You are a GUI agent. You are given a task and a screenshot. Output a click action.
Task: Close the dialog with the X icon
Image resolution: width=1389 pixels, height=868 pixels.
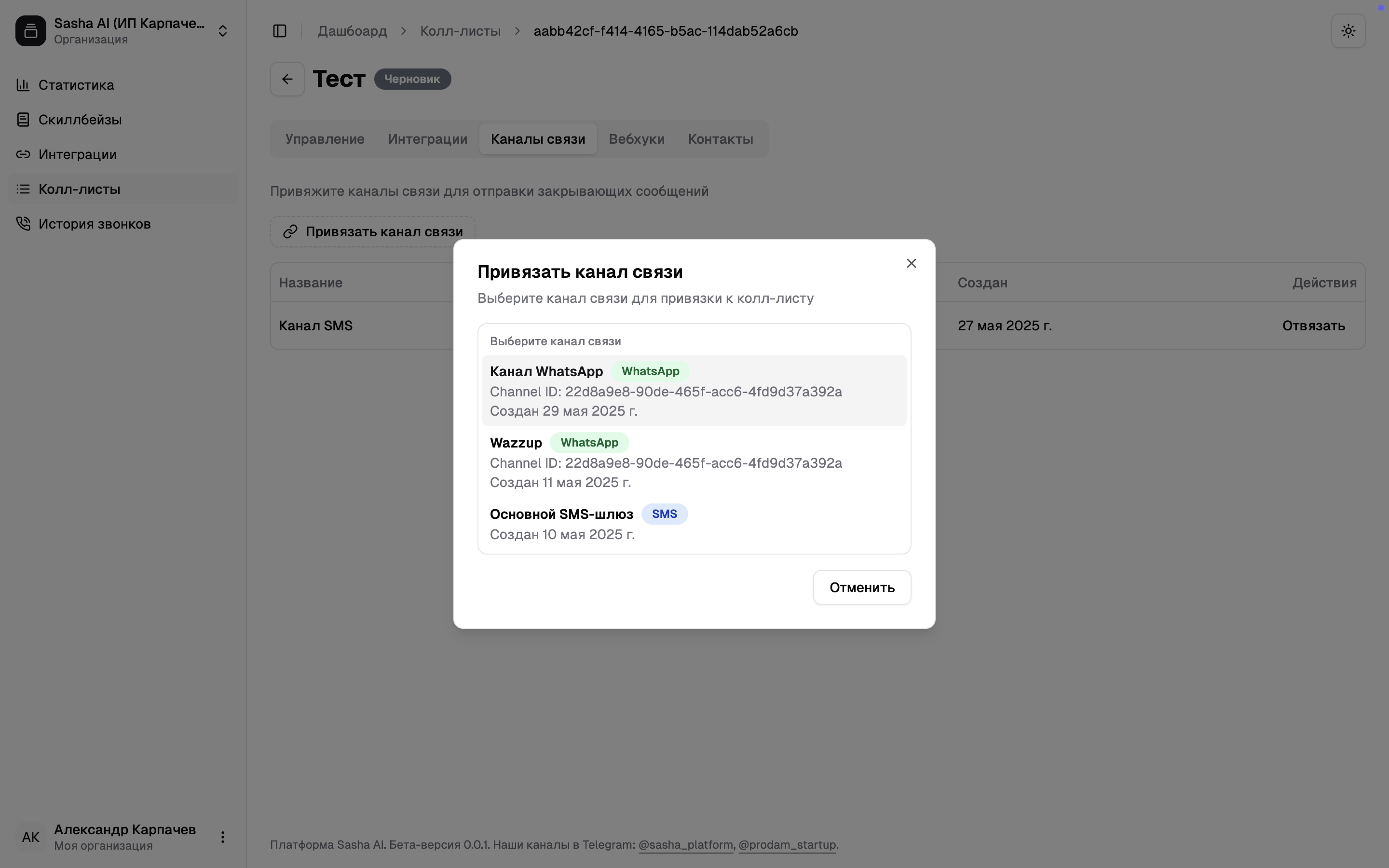click(911, 263)
